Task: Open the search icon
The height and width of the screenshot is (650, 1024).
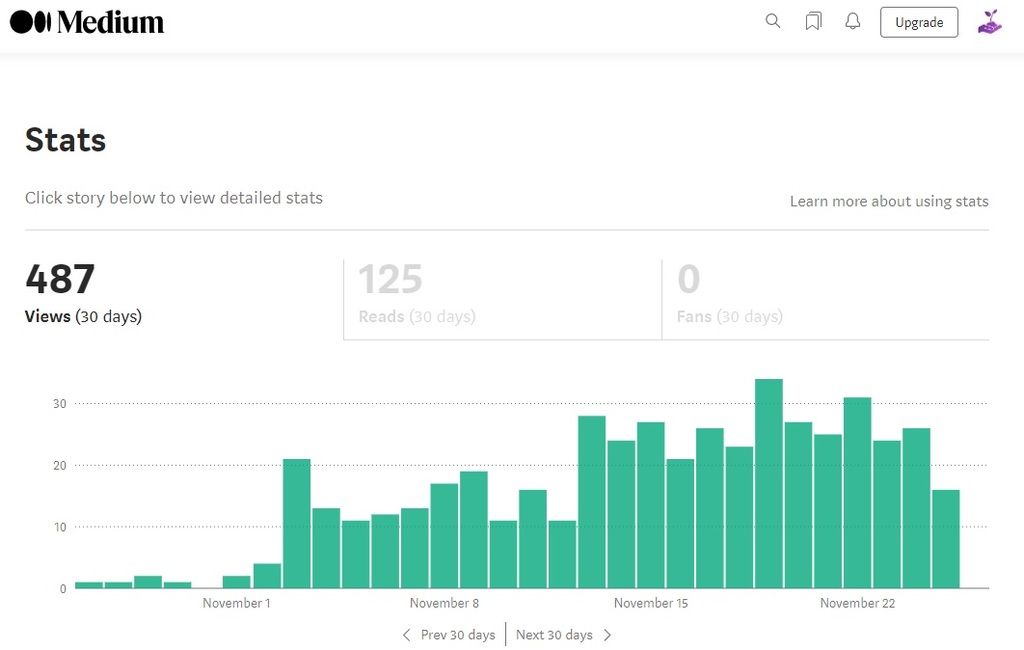Action: (x=772, y=20)
